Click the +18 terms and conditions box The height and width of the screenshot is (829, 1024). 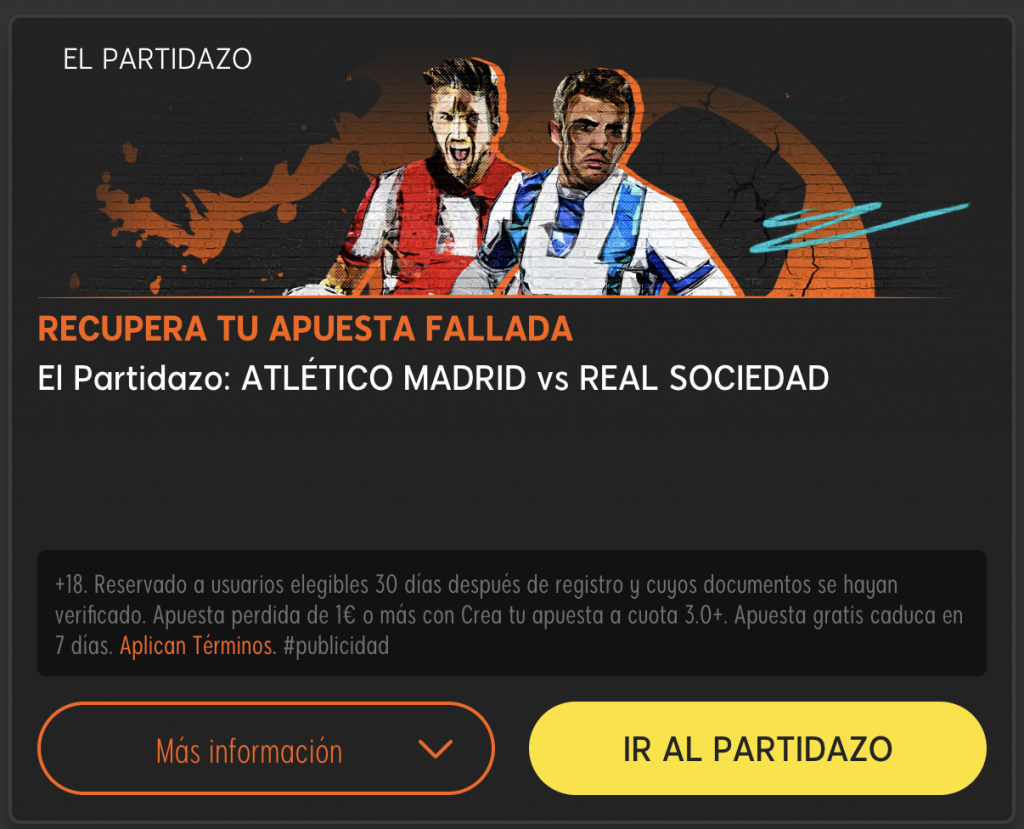click(x=512, y=613)
